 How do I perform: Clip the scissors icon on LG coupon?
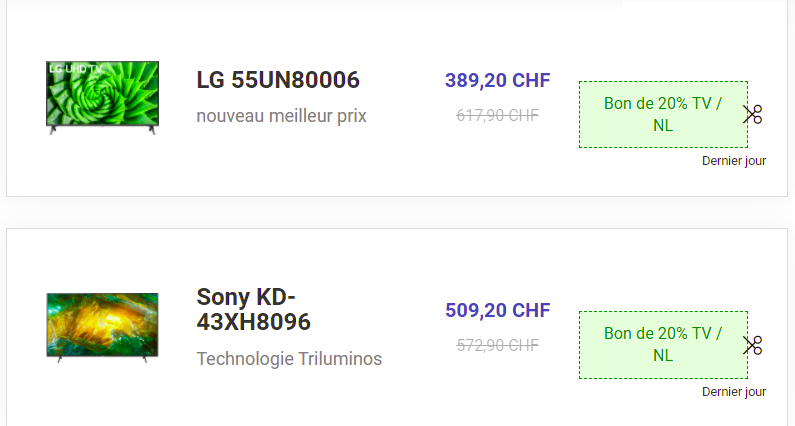point(753,114)
